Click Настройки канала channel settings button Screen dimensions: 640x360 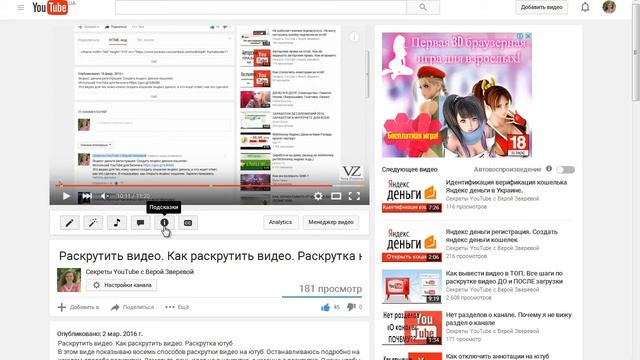(121, 285)
